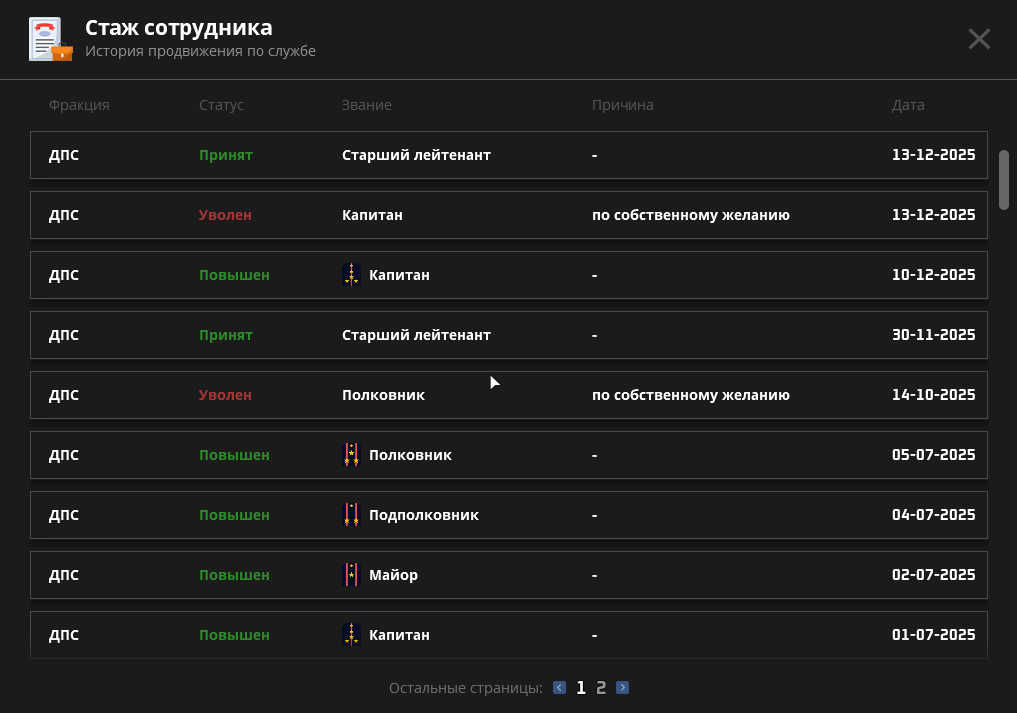Click the Дата column header
This screenshot has height=713, width=1017.
[909, 105]
